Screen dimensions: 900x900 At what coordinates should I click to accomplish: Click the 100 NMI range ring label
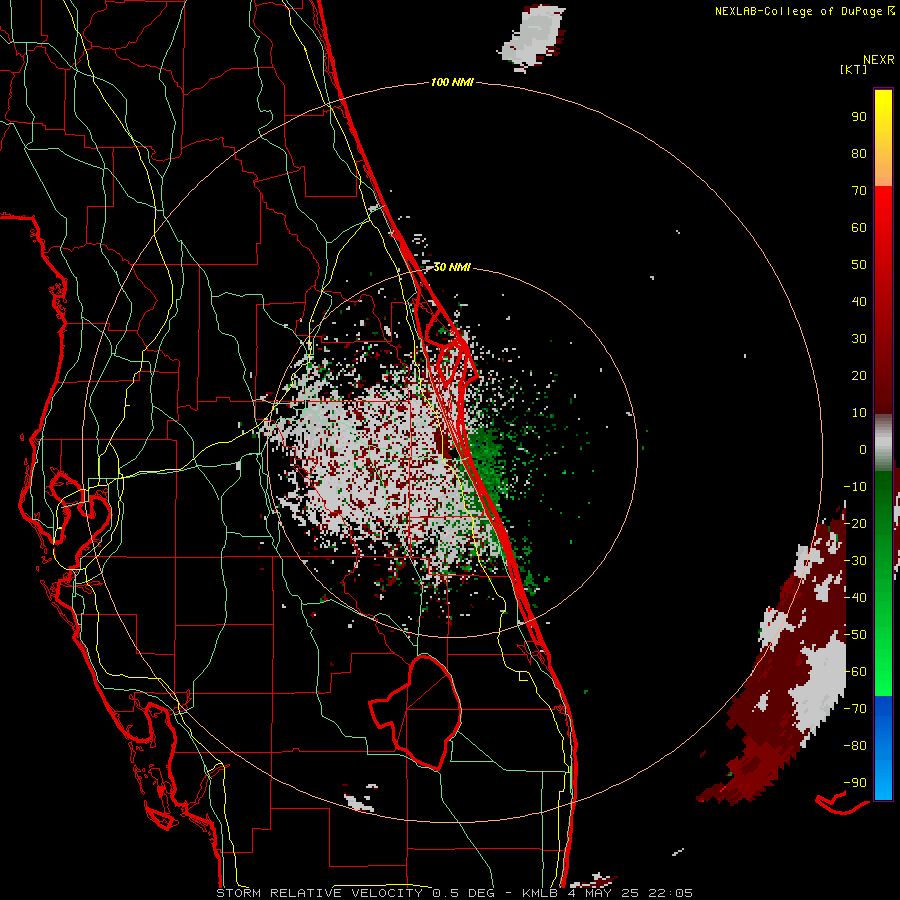coord(452,83)
